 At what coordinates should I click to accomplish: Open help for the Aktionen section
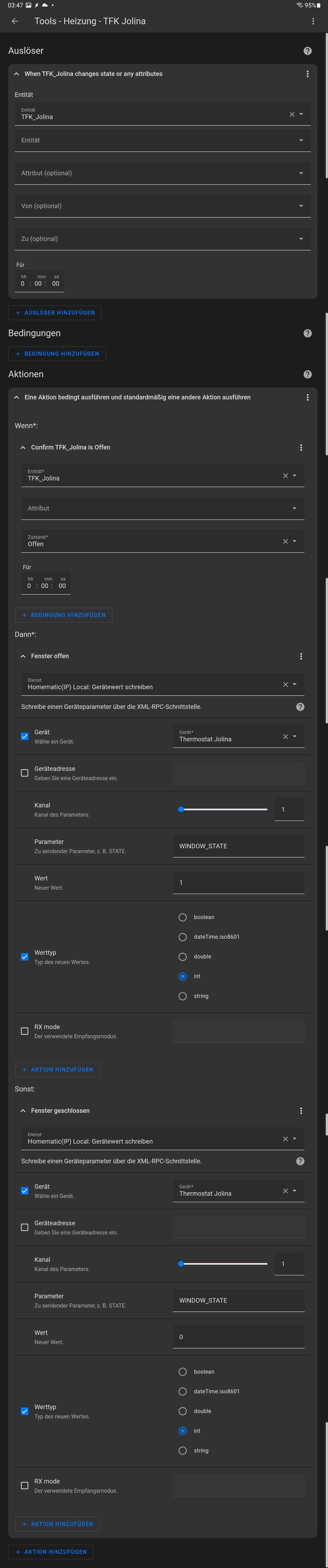coord(307,374)
